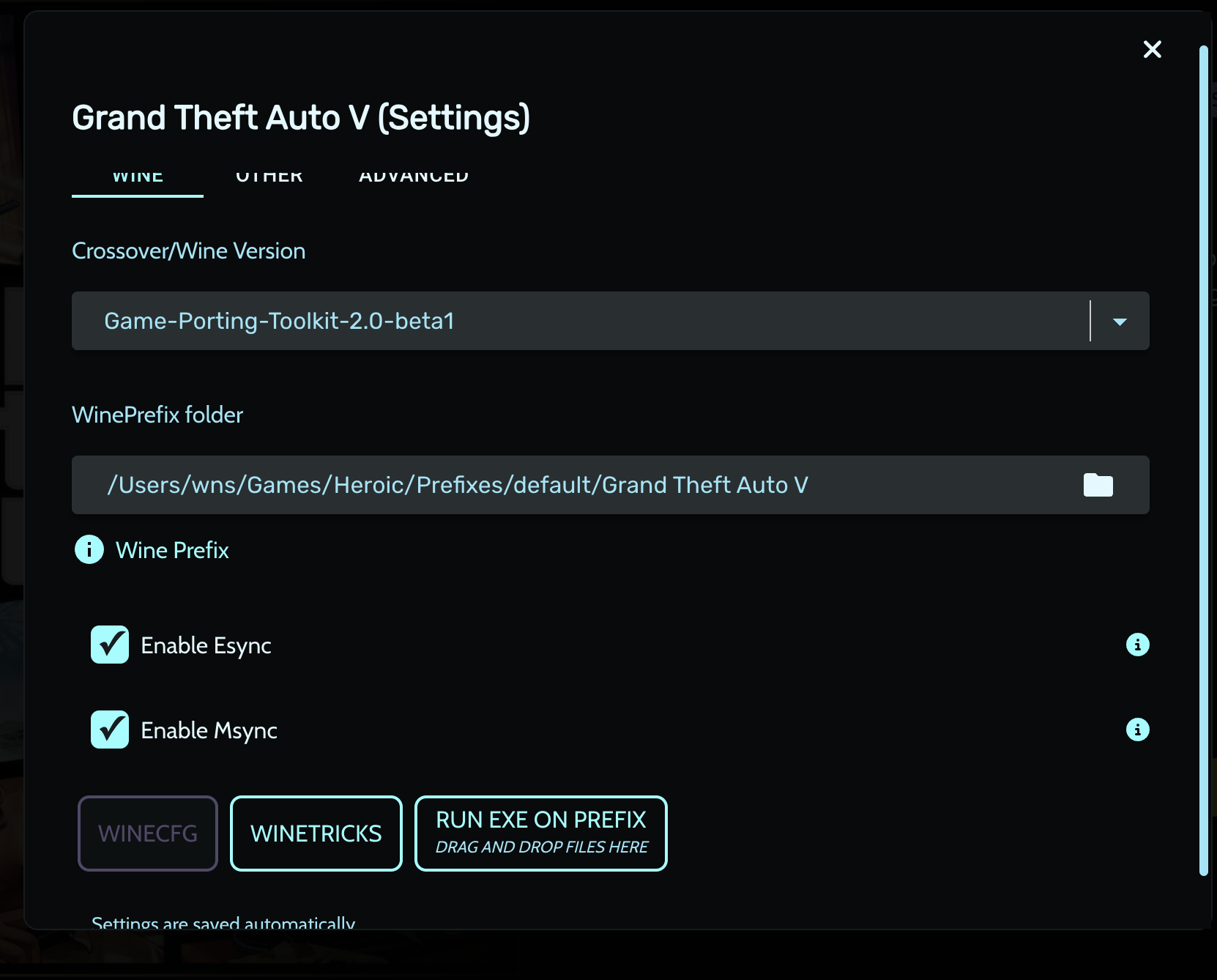Open Winetricks
The height and width of the screenshot is (980, 1217).
click(x=316, y=834)
